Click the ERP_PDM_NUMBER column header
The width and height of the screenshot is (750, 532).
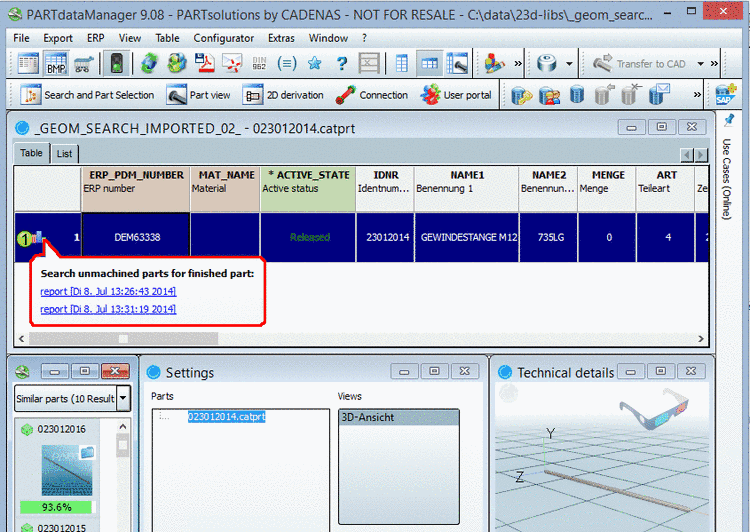pos(136,188)
